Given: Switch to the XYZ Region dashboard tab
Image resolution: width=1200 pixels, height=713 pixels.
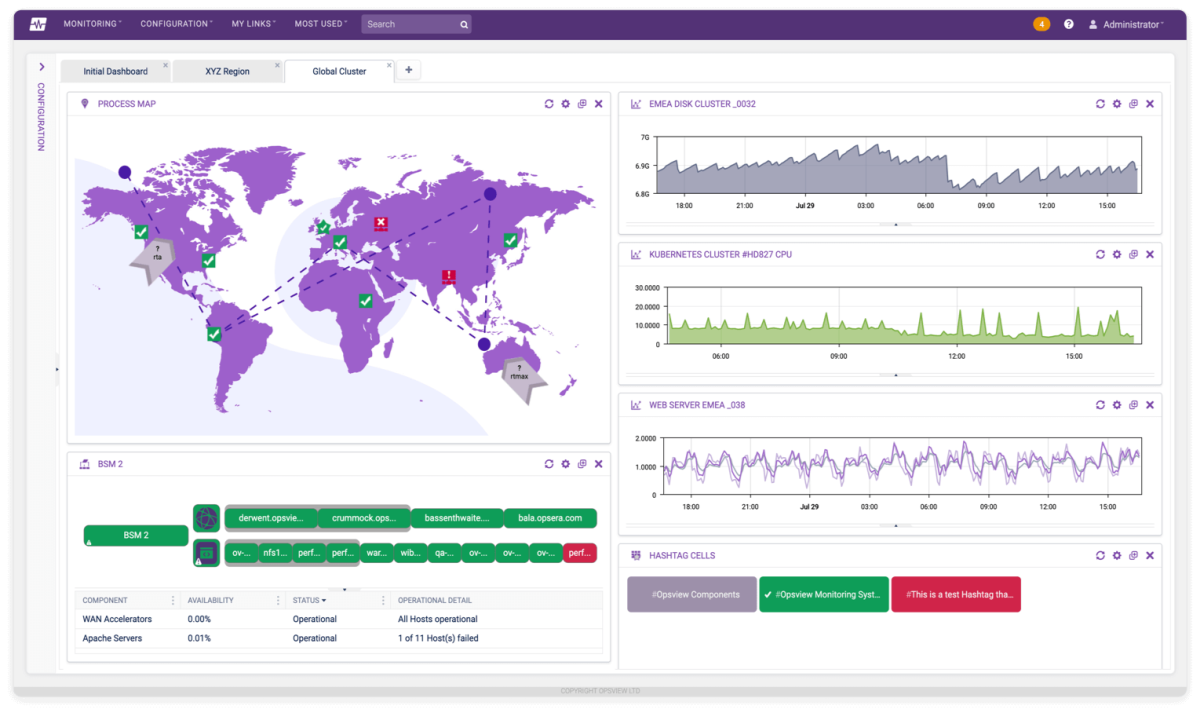Looking at the screenshot, I should coord(227,70).
